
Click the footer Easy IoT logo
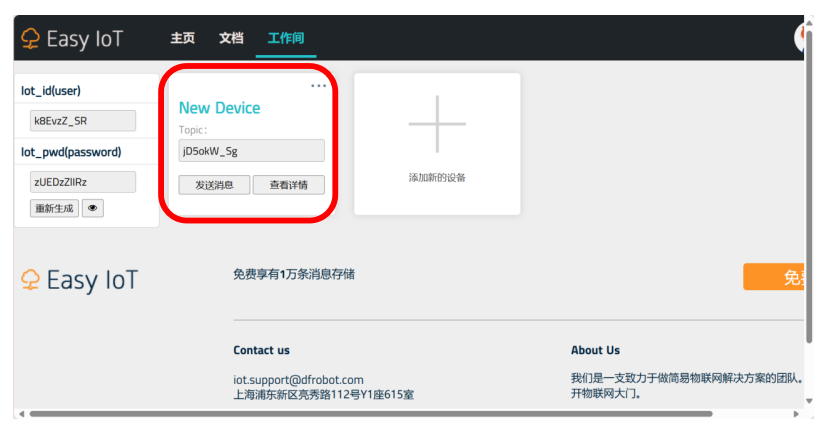click(79, 280)
